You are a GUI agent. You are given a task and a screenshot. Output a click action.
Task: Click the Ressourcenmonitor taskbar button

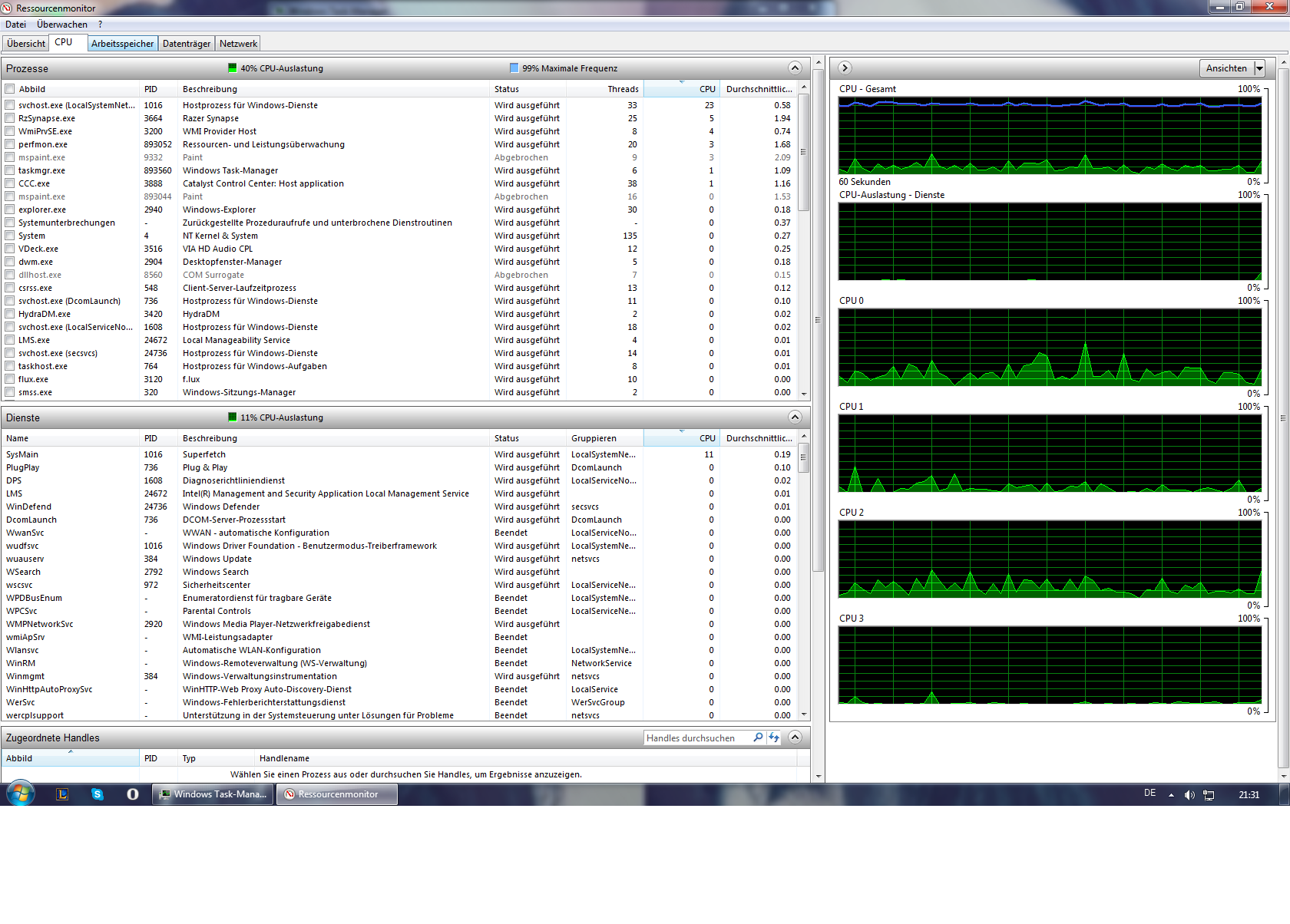pyautogui.click(x=337, y=794)
